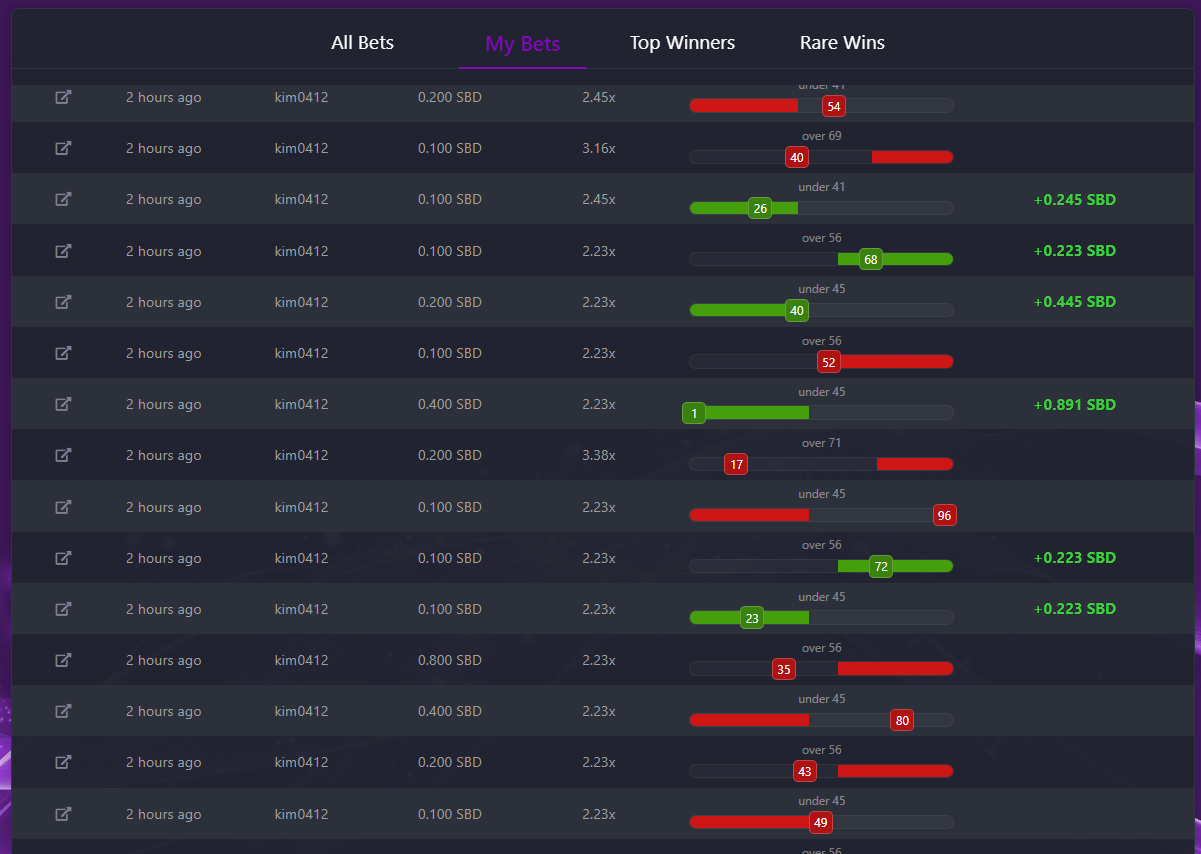This screenshot has height=854, width=1201.
Task: Click 2.23x multiplier in roll 49 row
Action: [598, 814]
